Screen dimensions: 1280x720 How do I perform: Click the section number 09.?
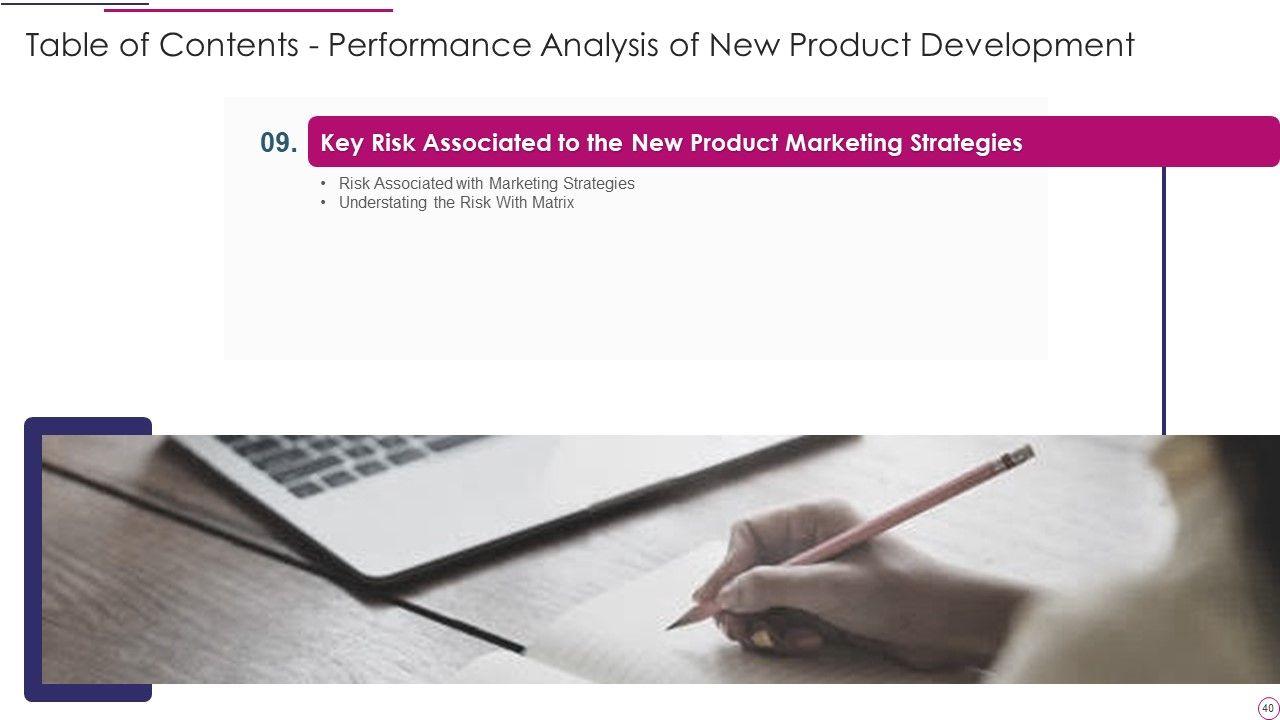(279, 143)
